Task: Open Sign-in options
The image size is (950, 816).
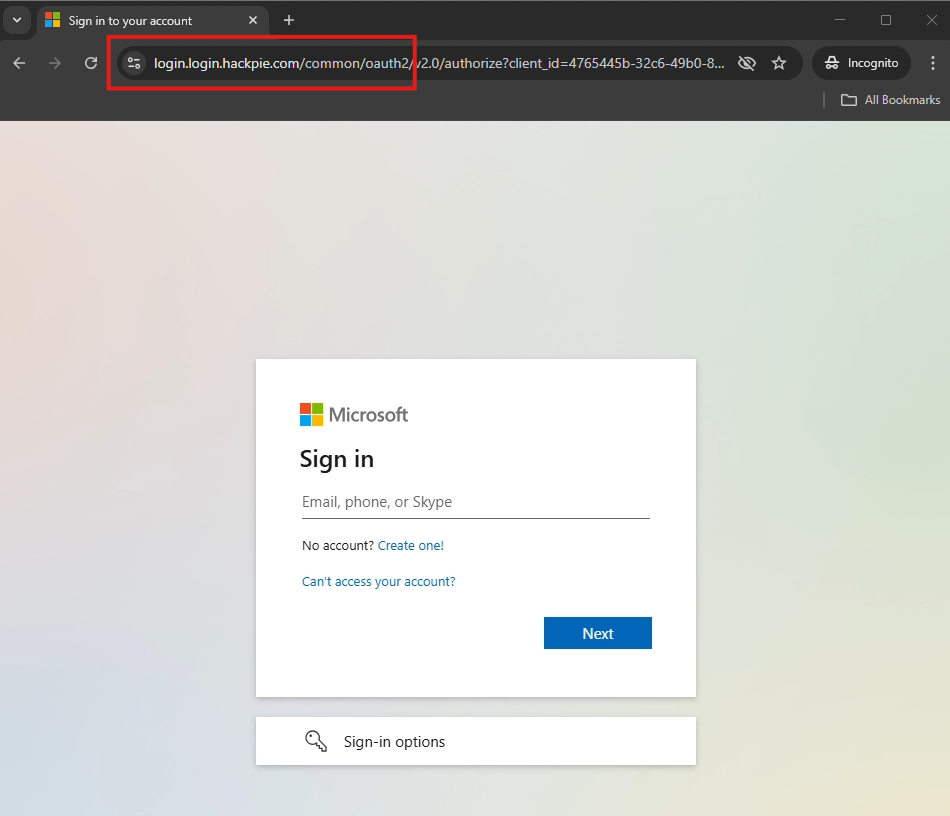Action: click(x=476, y=741)
